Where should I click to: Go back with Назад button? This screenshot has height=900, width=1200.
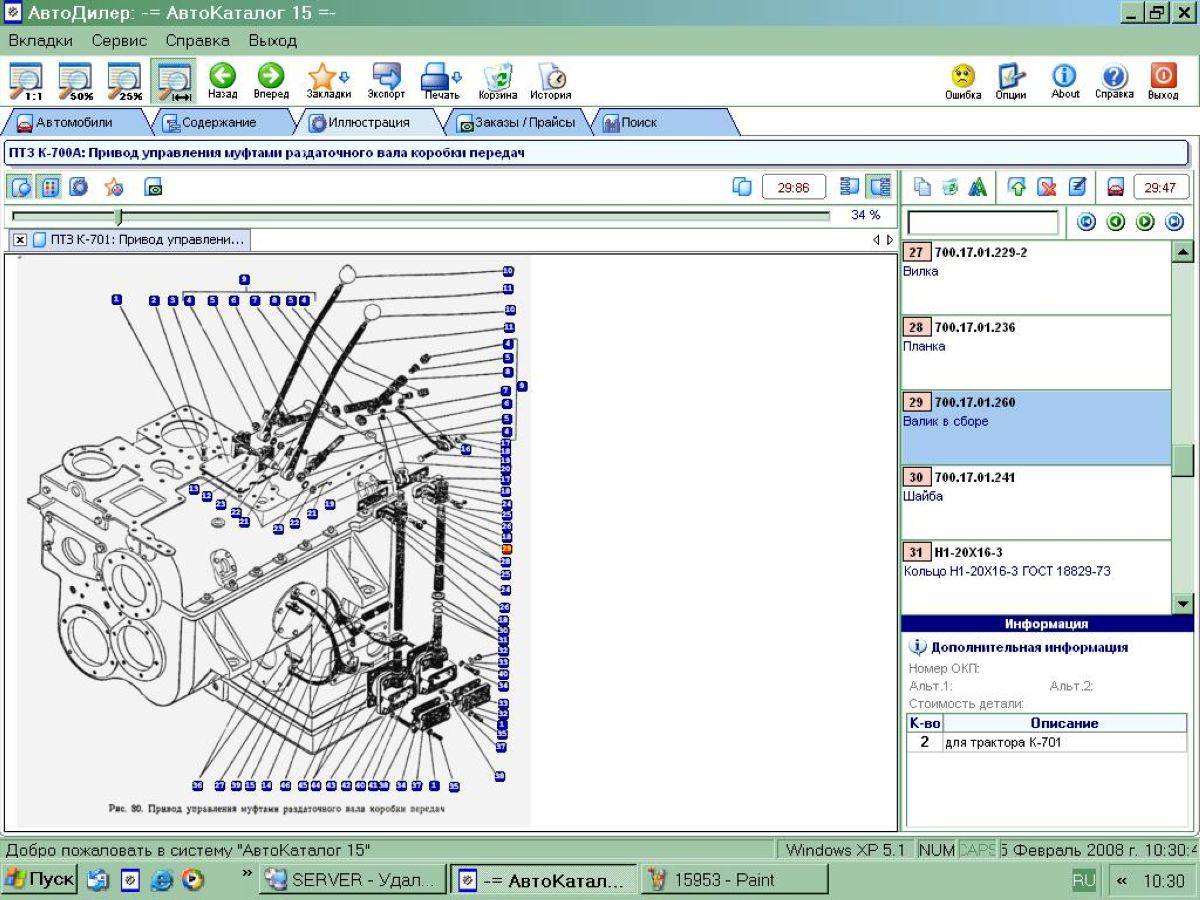(x=222, y=81)
